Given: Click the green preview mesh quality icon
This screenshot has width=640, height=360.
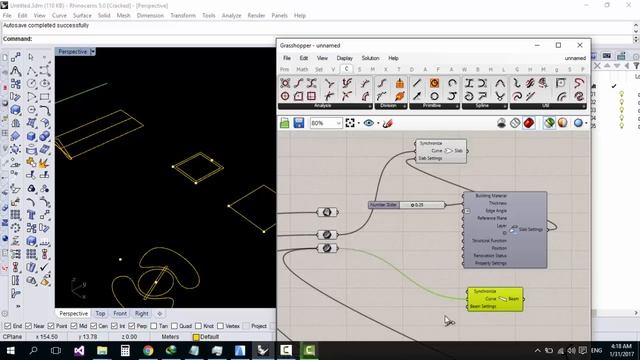Looking at the screenshot, I should (x=549, y=123).
